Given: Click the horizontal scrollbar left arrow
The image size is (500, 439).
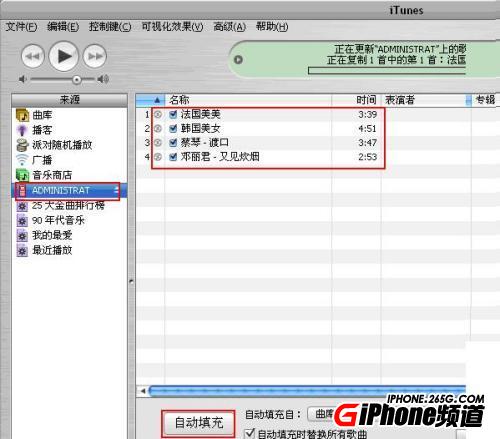Looking at the screenshot, I should 143,391.
